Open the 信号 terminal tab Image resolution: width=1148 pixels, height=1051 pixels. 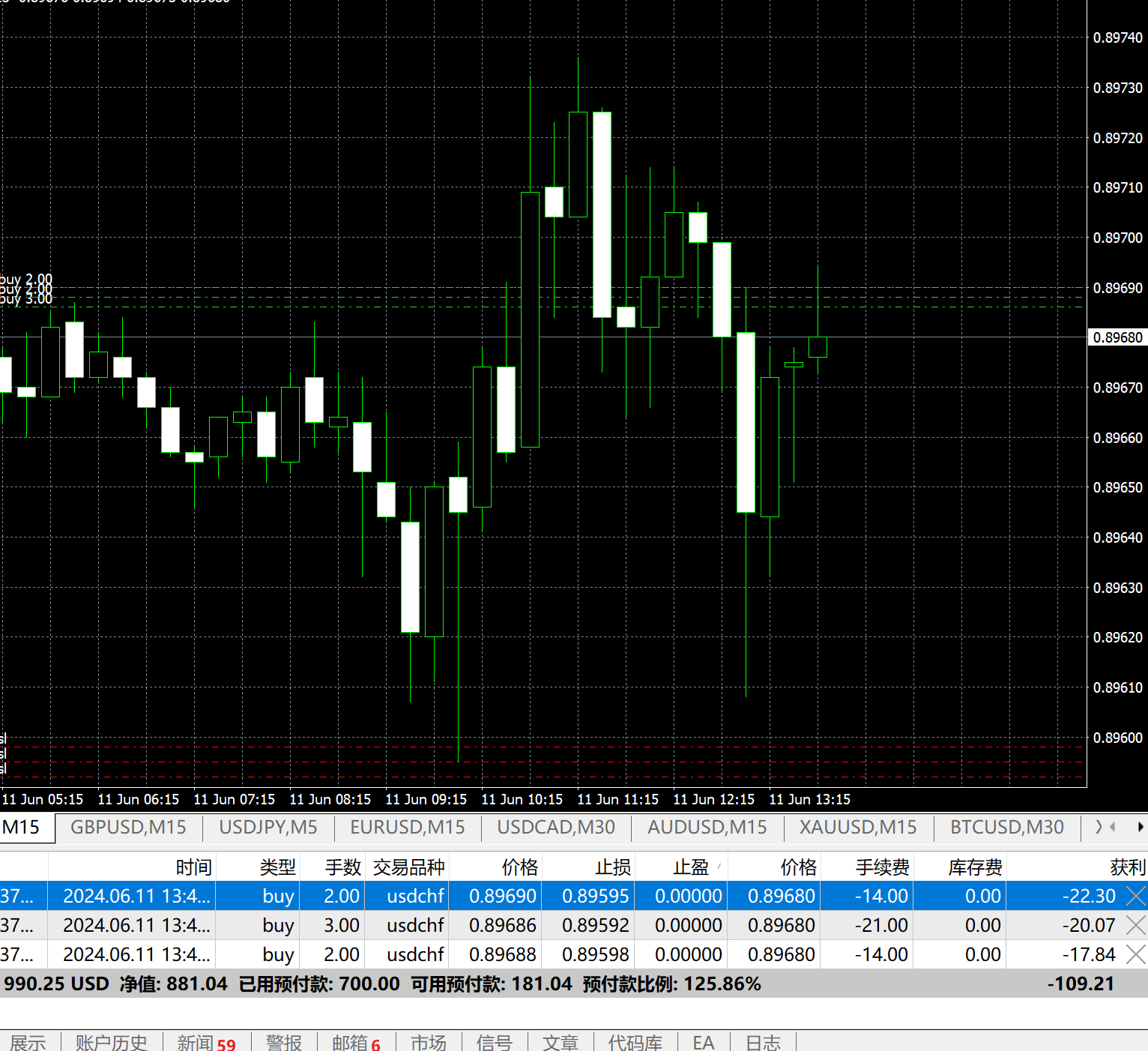[495, 1043]
